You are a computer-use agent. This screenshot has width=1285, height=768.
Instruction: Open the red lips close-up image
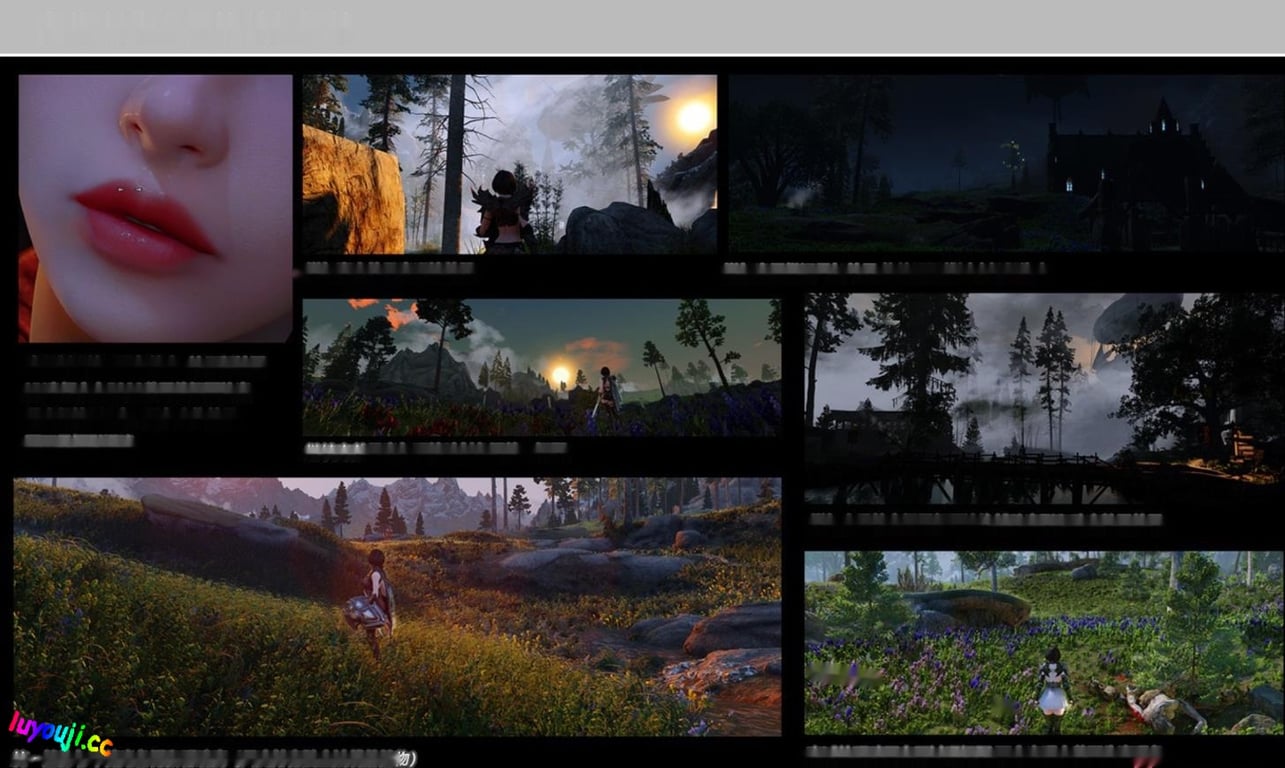click(x=155, y=208)
